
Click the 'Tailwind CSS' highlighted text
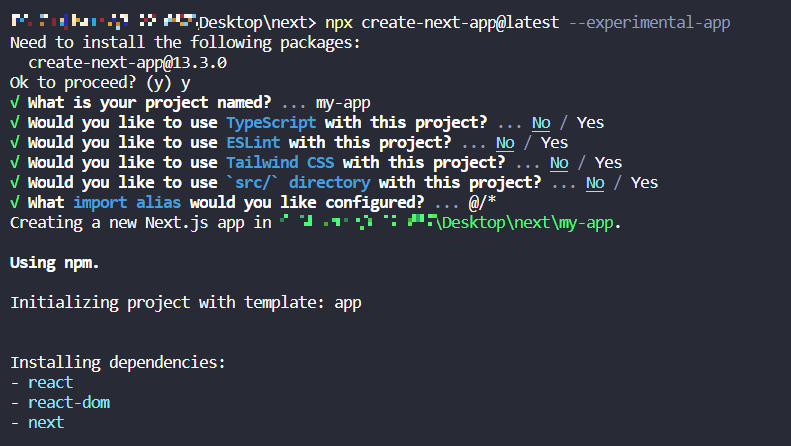280,162
